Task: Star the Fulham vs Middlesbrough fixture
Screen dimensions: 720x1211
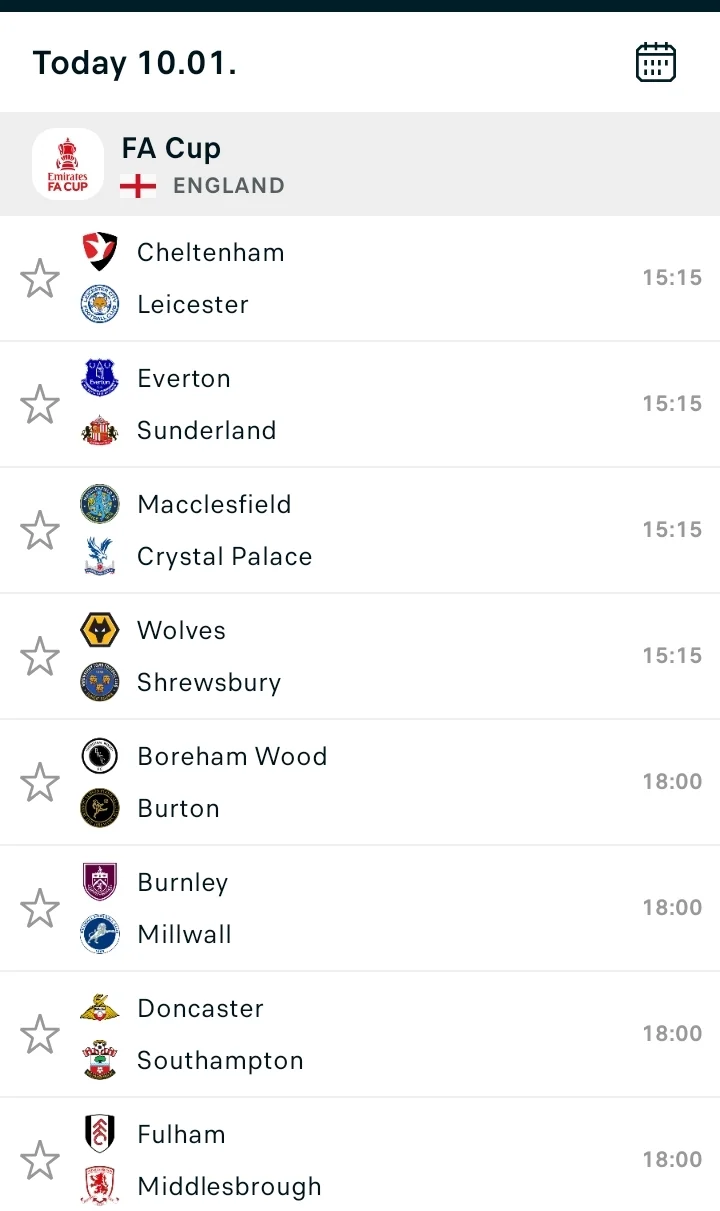Action: (x=40, y=1161)
